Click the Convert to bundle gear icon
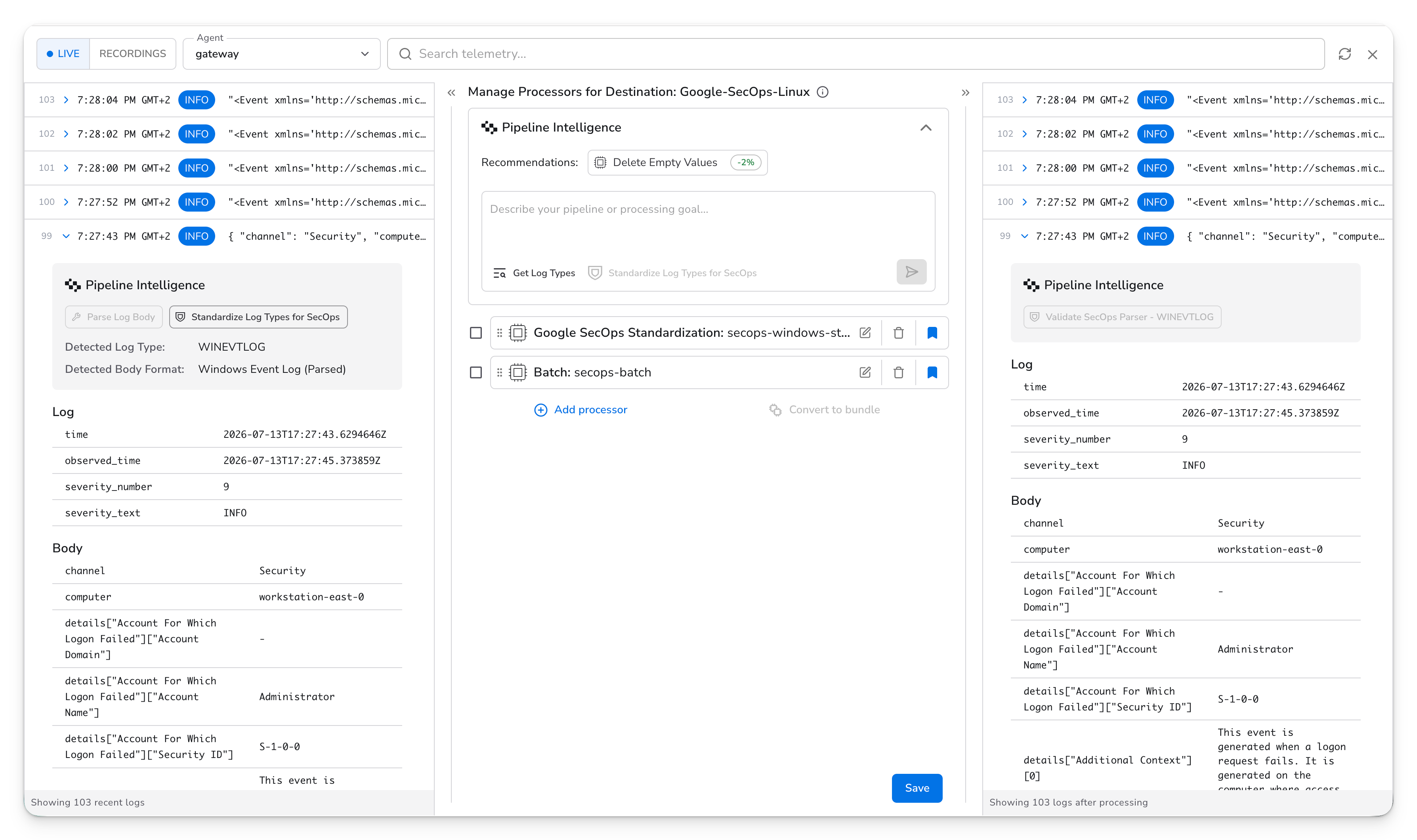 tap(775, 410)
